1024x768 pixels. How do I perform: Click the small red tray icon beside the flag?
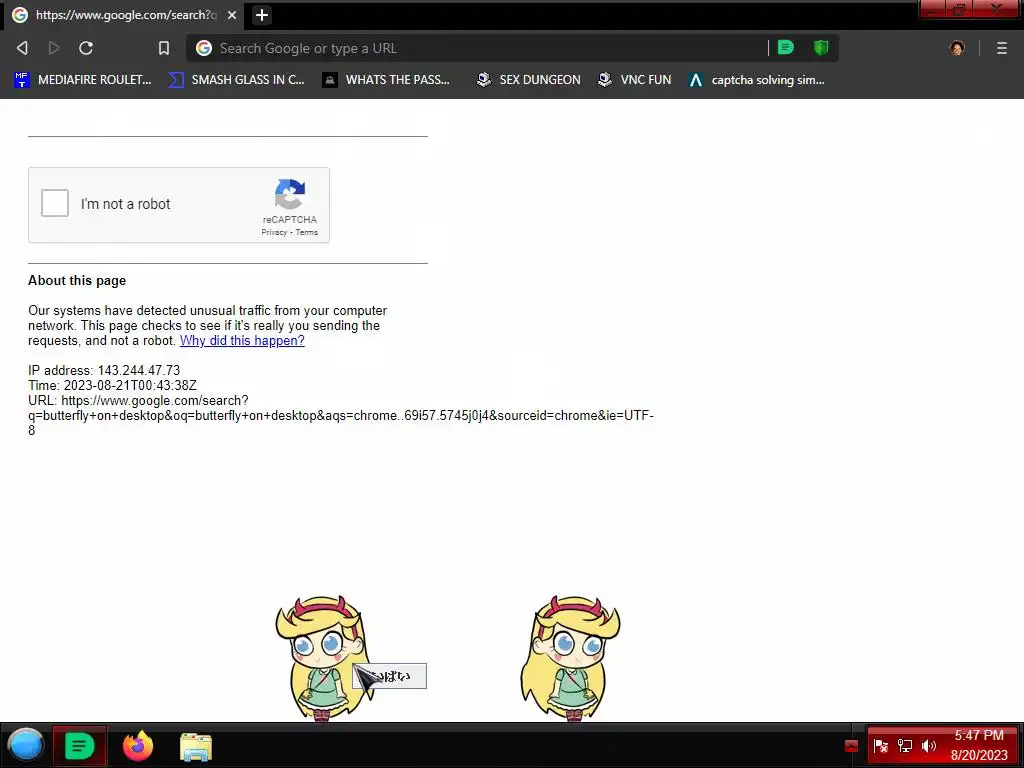[851, 746]
